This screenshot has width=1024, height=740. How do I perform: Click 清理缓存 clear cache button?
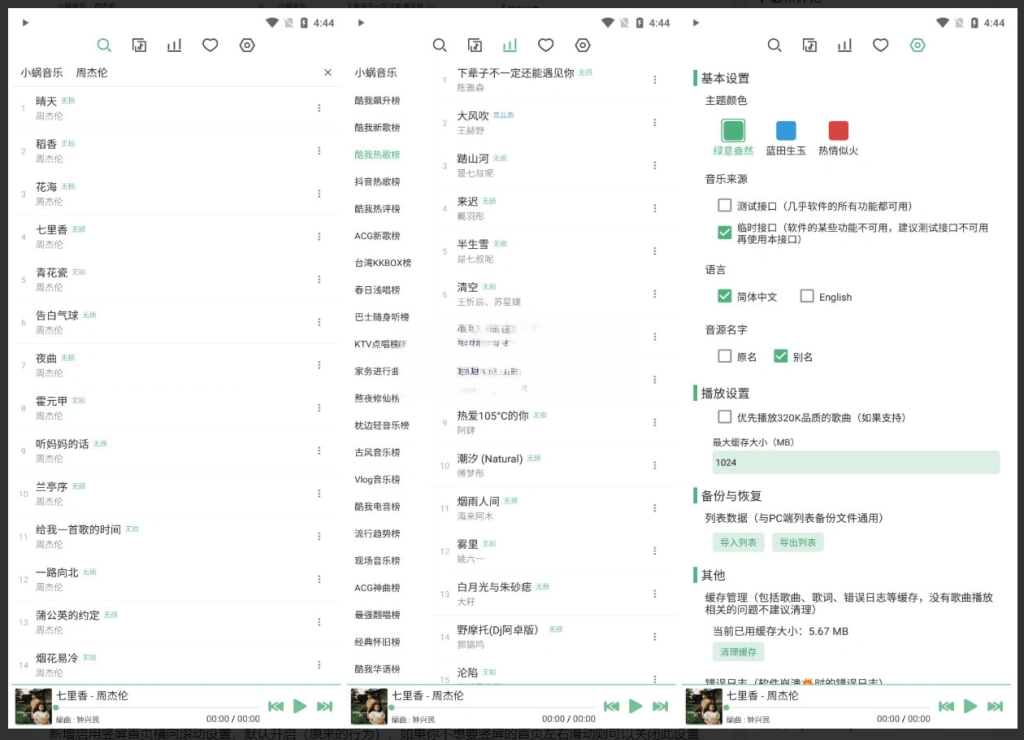[x=739, y=652]
